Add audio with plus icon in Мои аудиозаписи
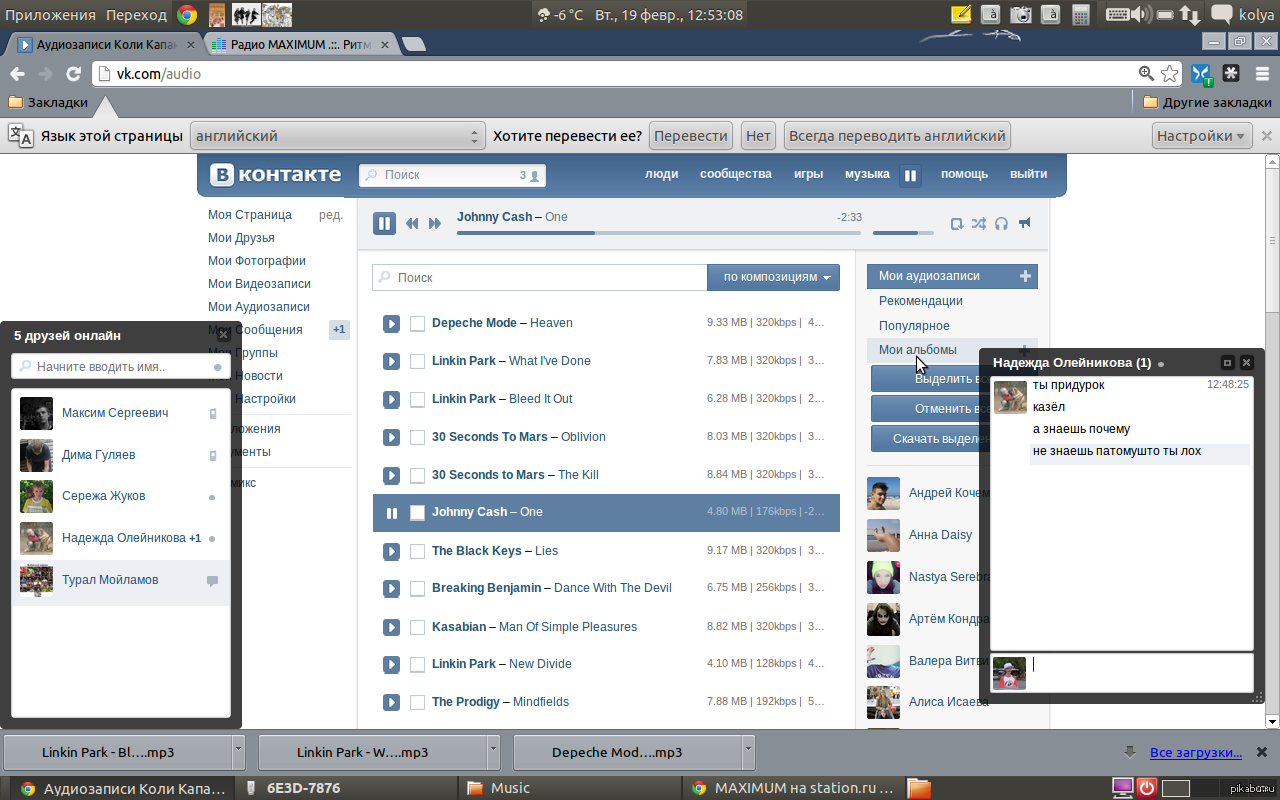The height and width of the screenshot is (800, 1280). (x=1025, y=276)
